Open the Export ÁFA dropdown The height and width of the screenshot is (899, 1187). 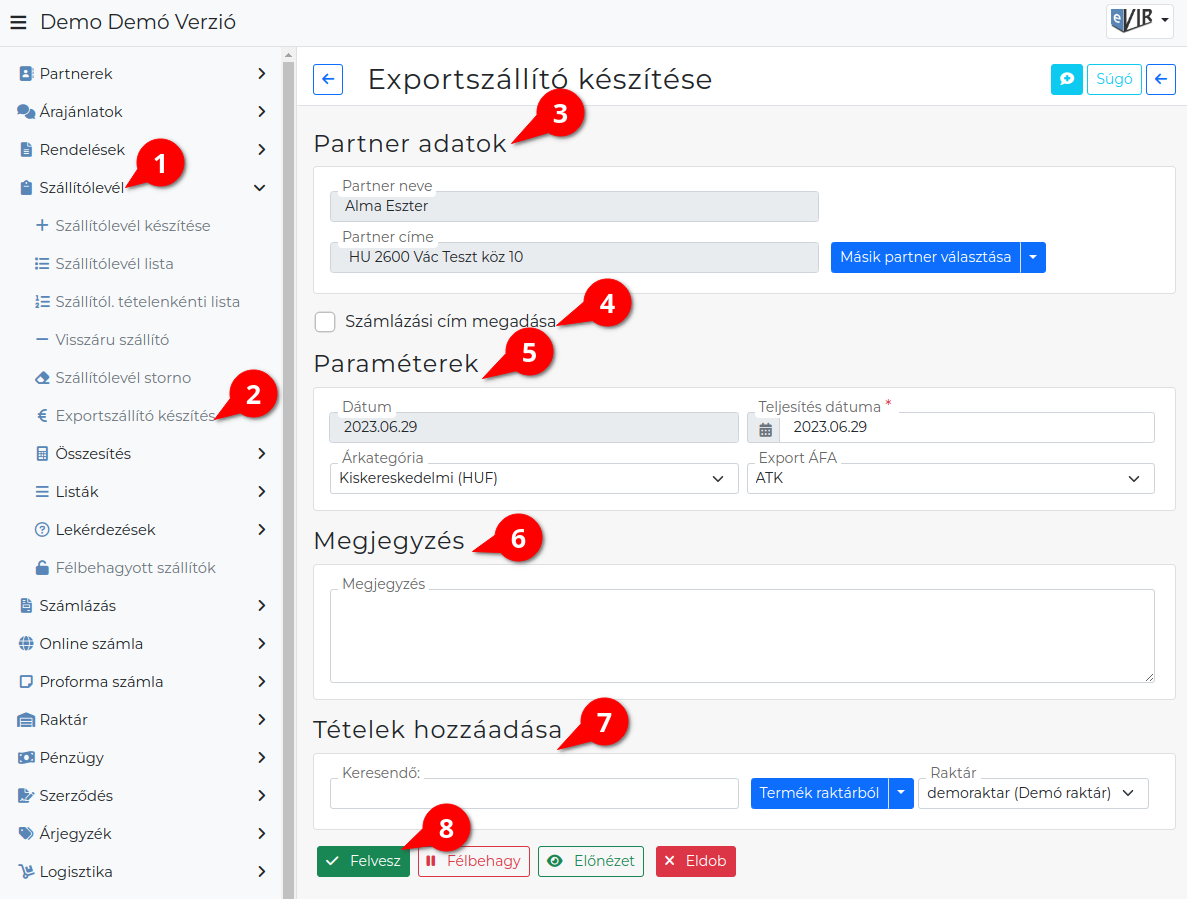click(x=950, y=478)
